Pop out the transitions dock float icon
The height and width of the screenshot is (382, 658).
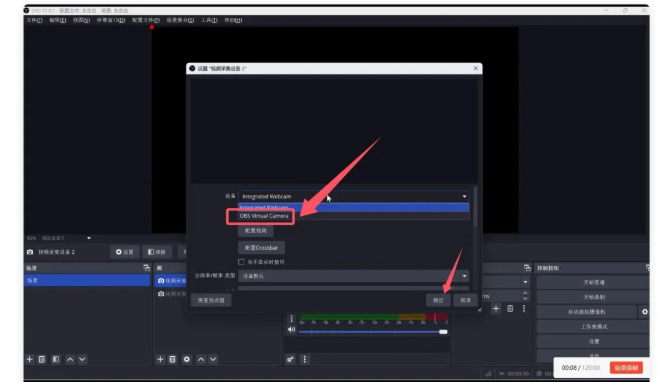(x=527, y=267)
